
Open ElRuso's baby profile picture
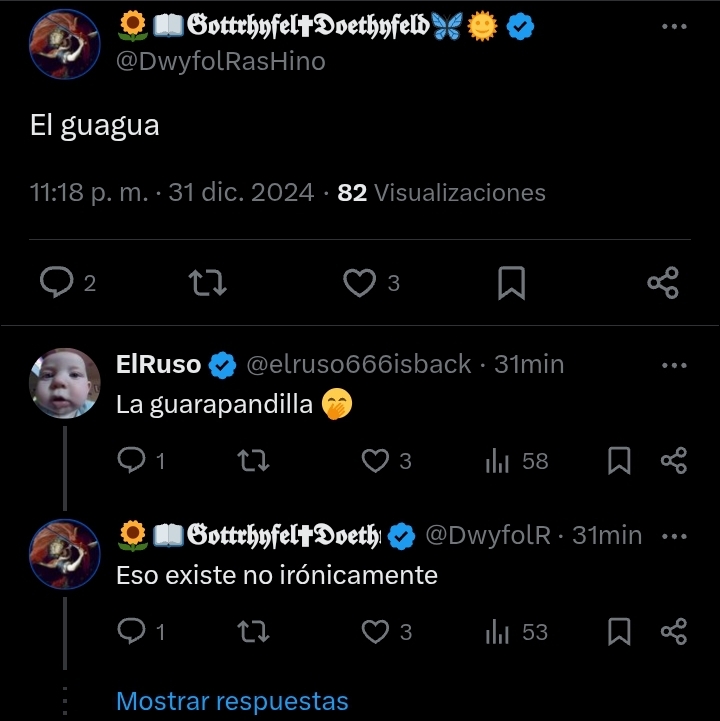[x=64, y=383]
